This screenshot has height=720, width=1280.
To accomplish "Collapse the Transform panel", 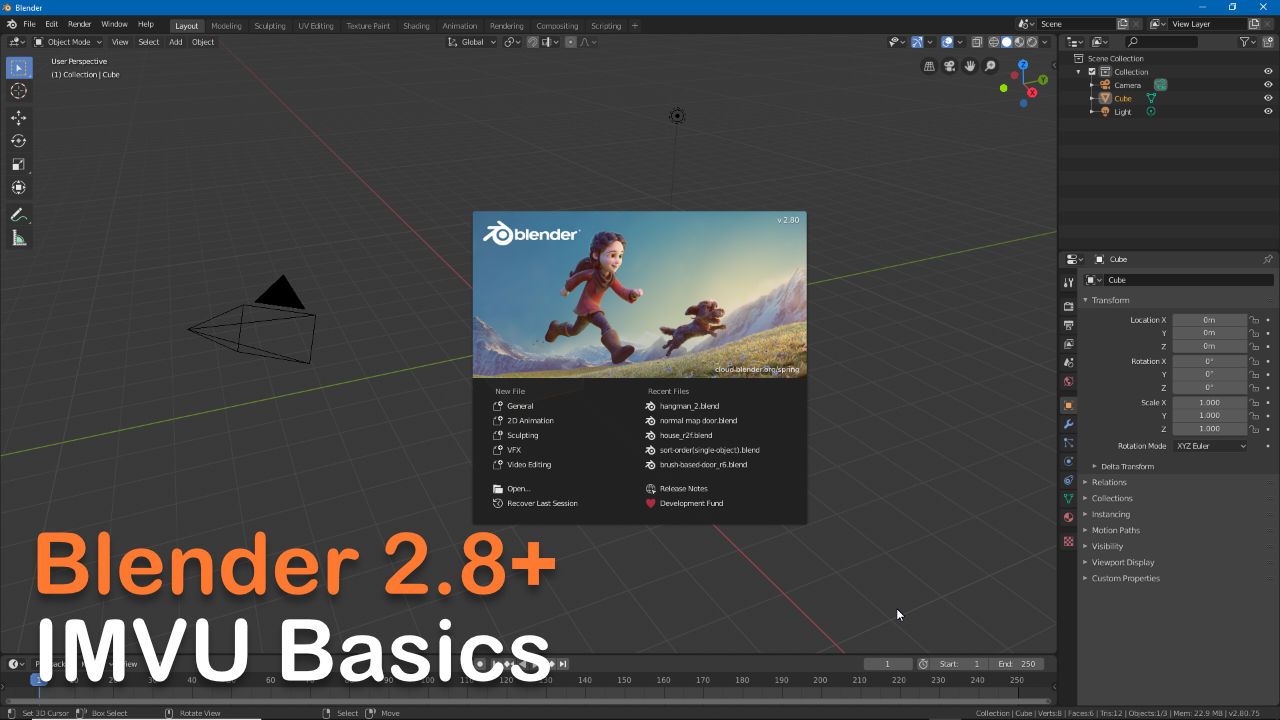I will (1110, 300).
